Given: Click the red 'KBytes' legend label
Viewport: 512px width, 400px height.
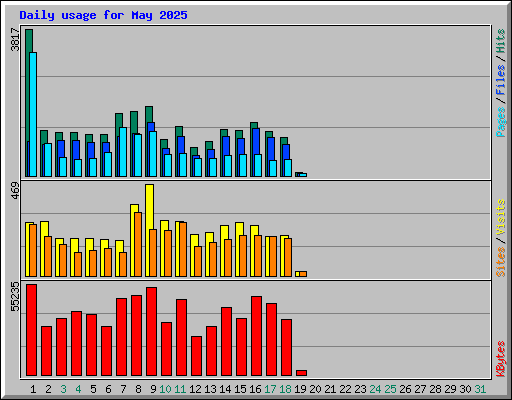Looking at the screenshot, I should click(500, 359).
